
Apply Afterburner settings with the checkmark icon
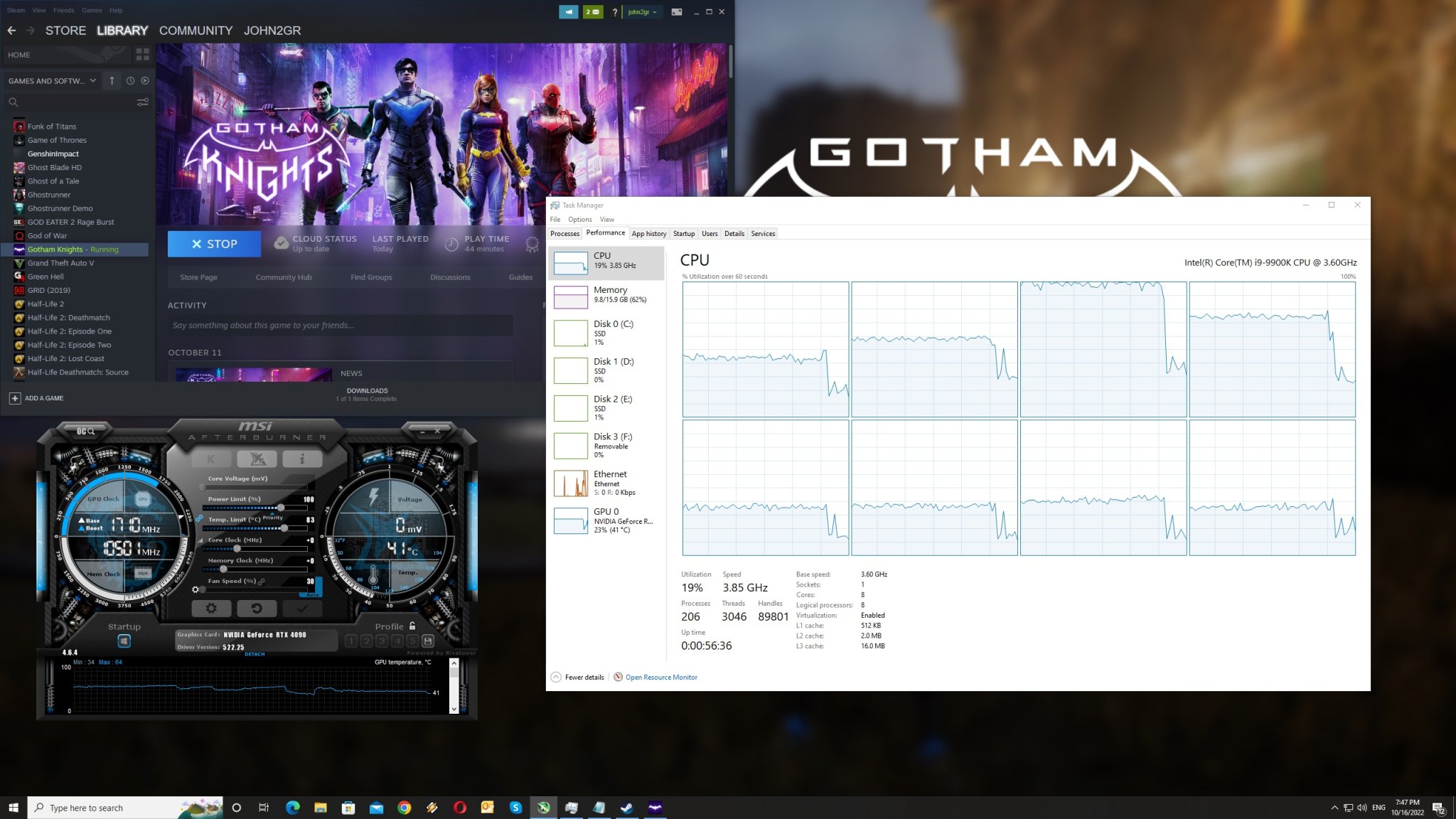[x=302, y=609]
